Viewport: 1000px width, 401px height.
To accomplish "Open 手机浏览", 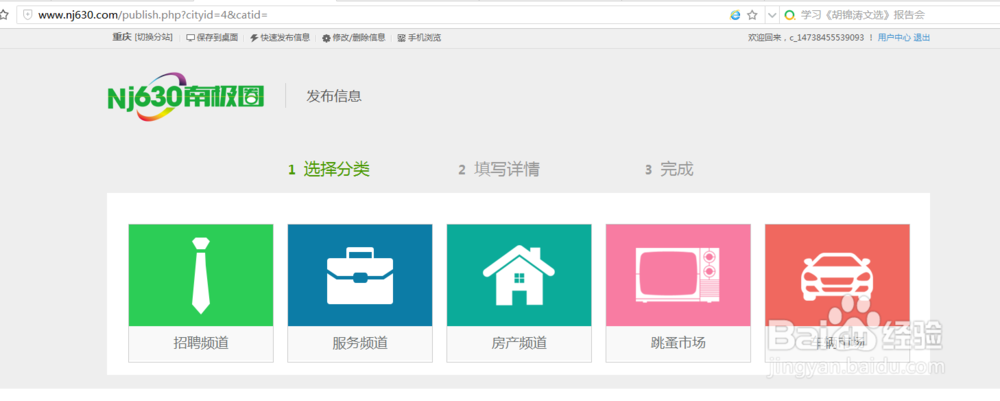I will coord(424,38).
